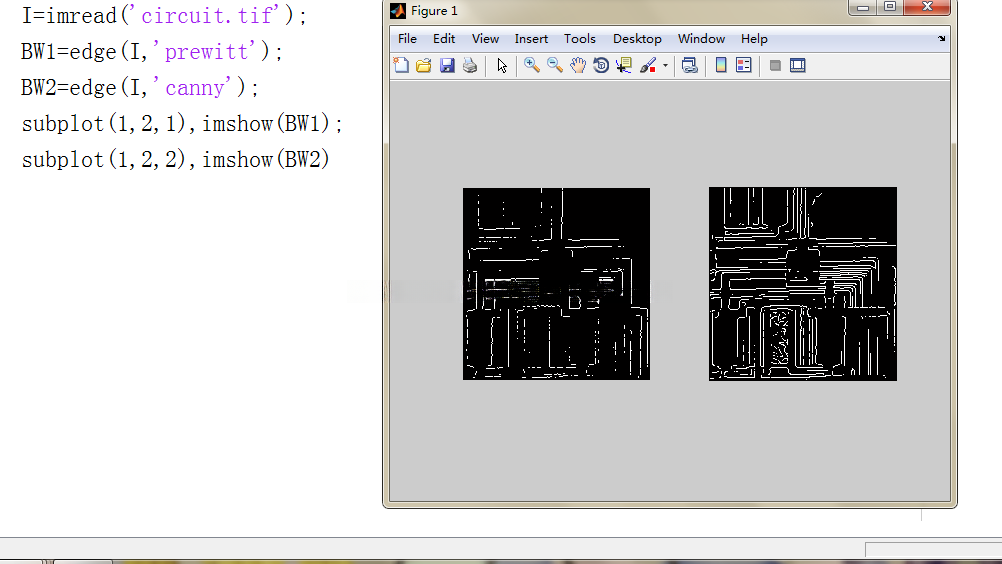Click the Show Plot Tools and Dock icon
The width and height of the screenshot is (1002, 564).
[x=798, y=65]
